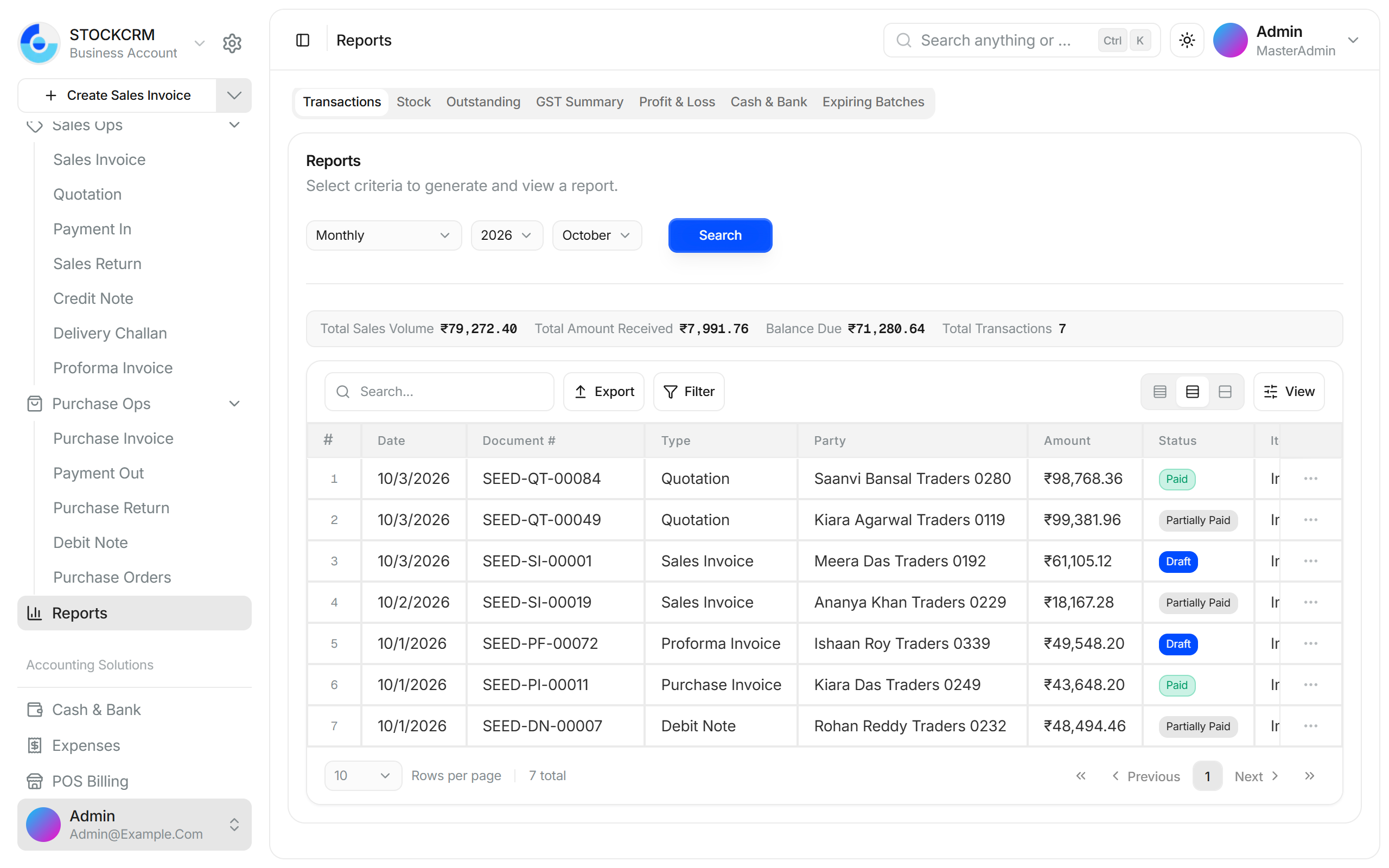The width and height of the screenshot is (1389, 868).
Task: Open the settings gear icon
Action: coord(232,43)
